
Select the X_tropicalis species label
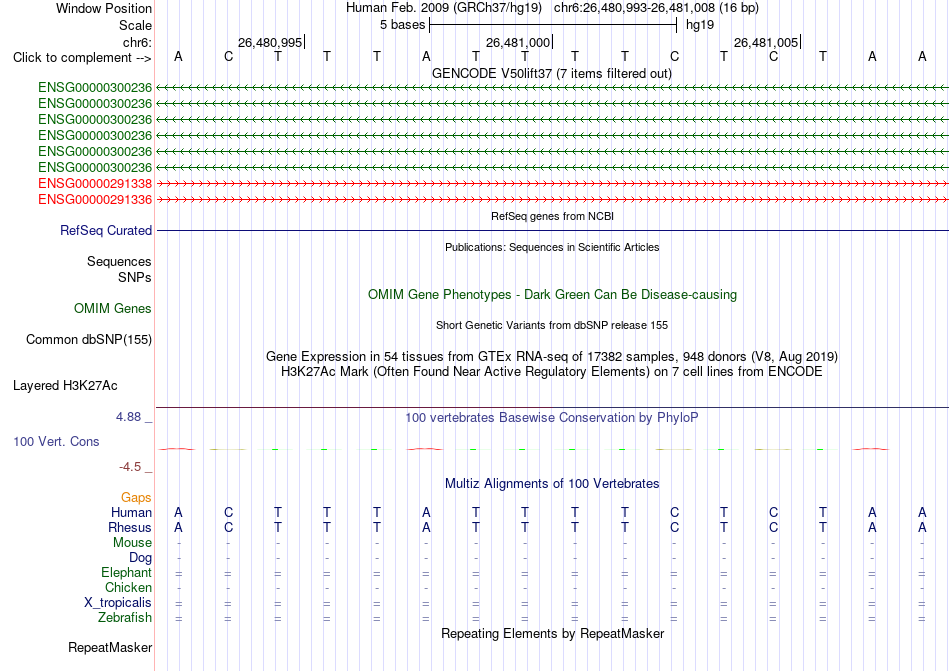coord(118,603)
